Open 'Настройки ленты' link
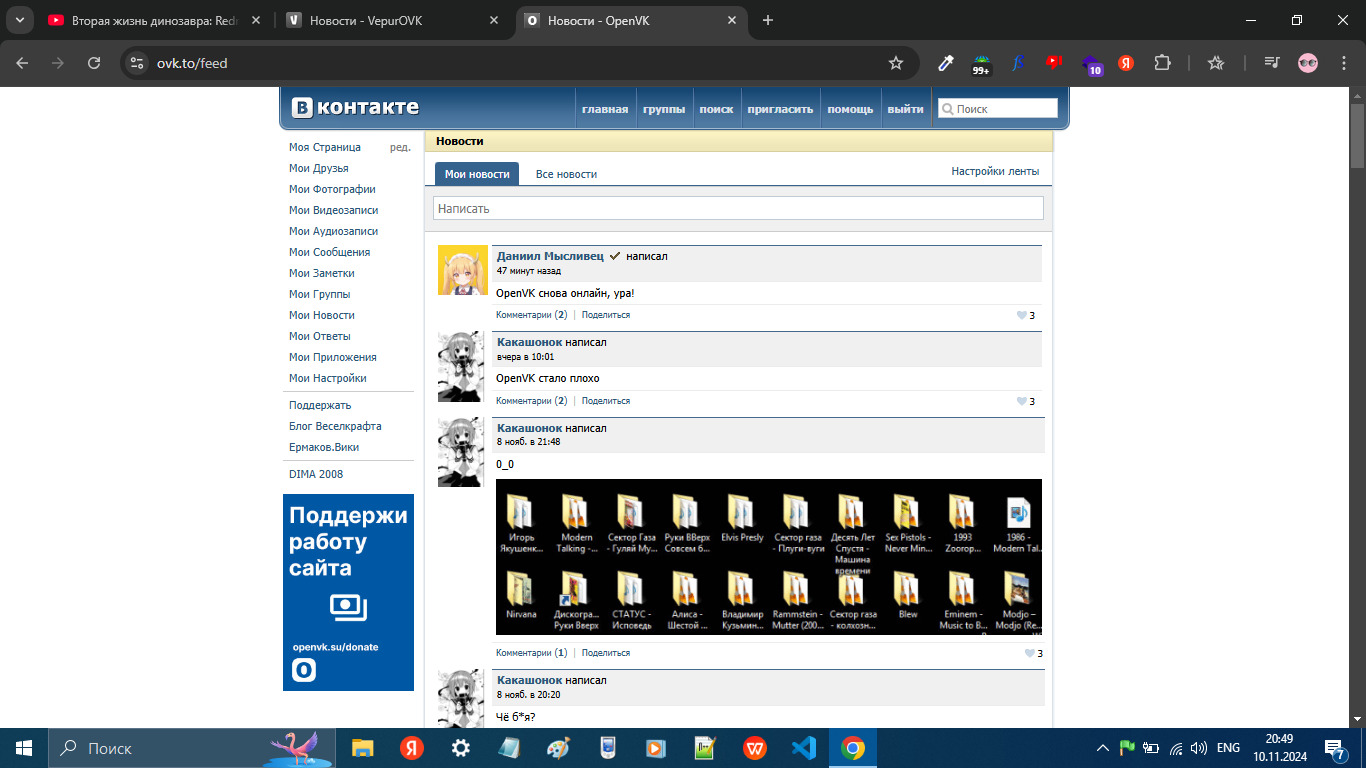1366x768 pixels. (x=994, y=171)
